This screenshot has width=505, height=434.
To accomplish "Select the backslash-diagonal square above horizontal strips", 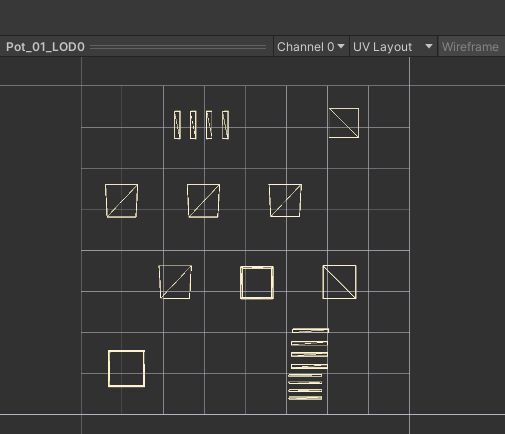I will (x=339, y=282).
